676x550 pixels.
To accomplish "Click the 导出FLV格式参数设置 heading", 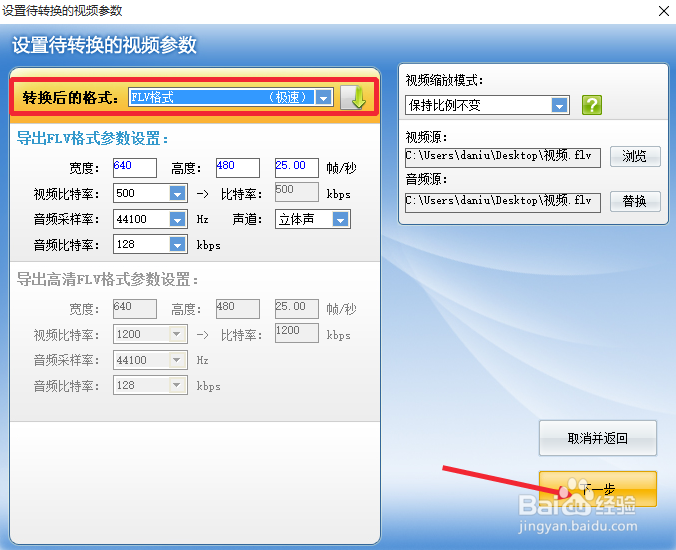I will (x=92, y=138).
